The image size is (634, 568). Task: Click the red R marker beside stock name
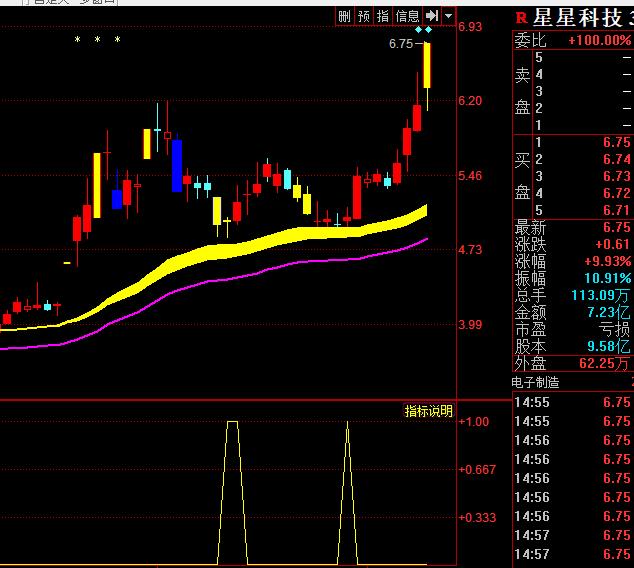[522, 18]
